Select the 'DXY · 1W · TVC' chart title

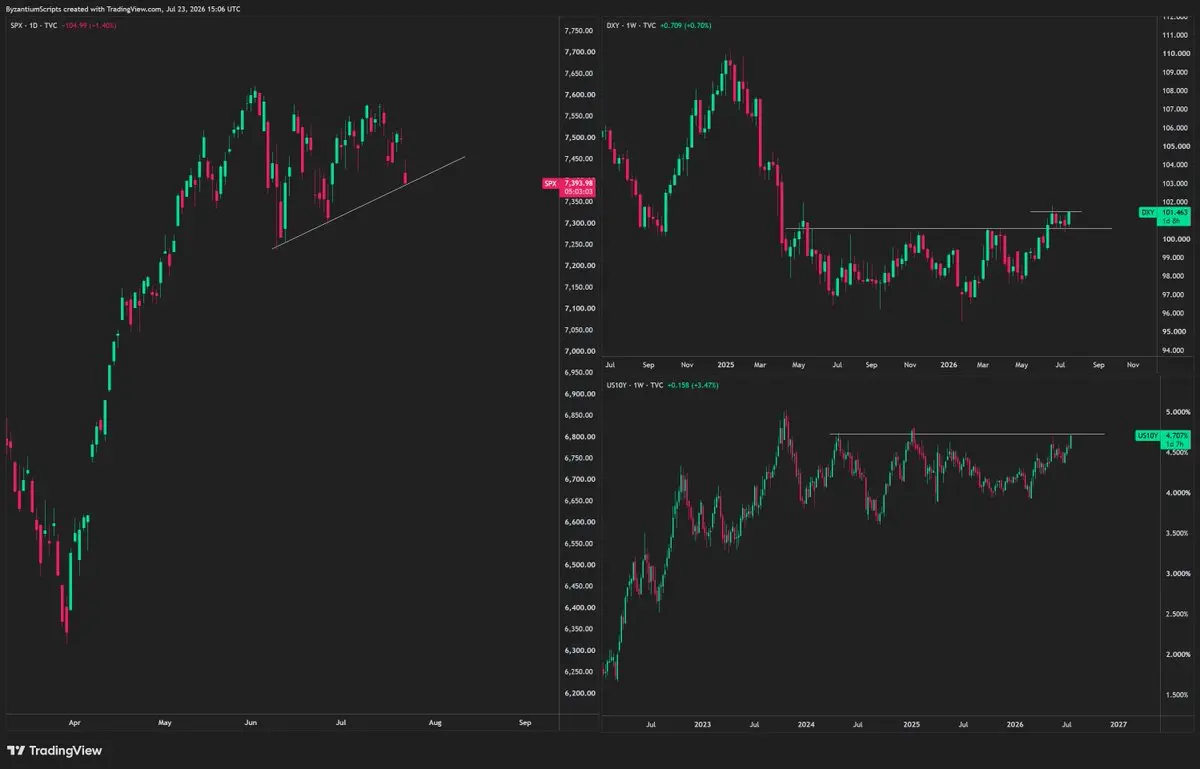(633, 24)
